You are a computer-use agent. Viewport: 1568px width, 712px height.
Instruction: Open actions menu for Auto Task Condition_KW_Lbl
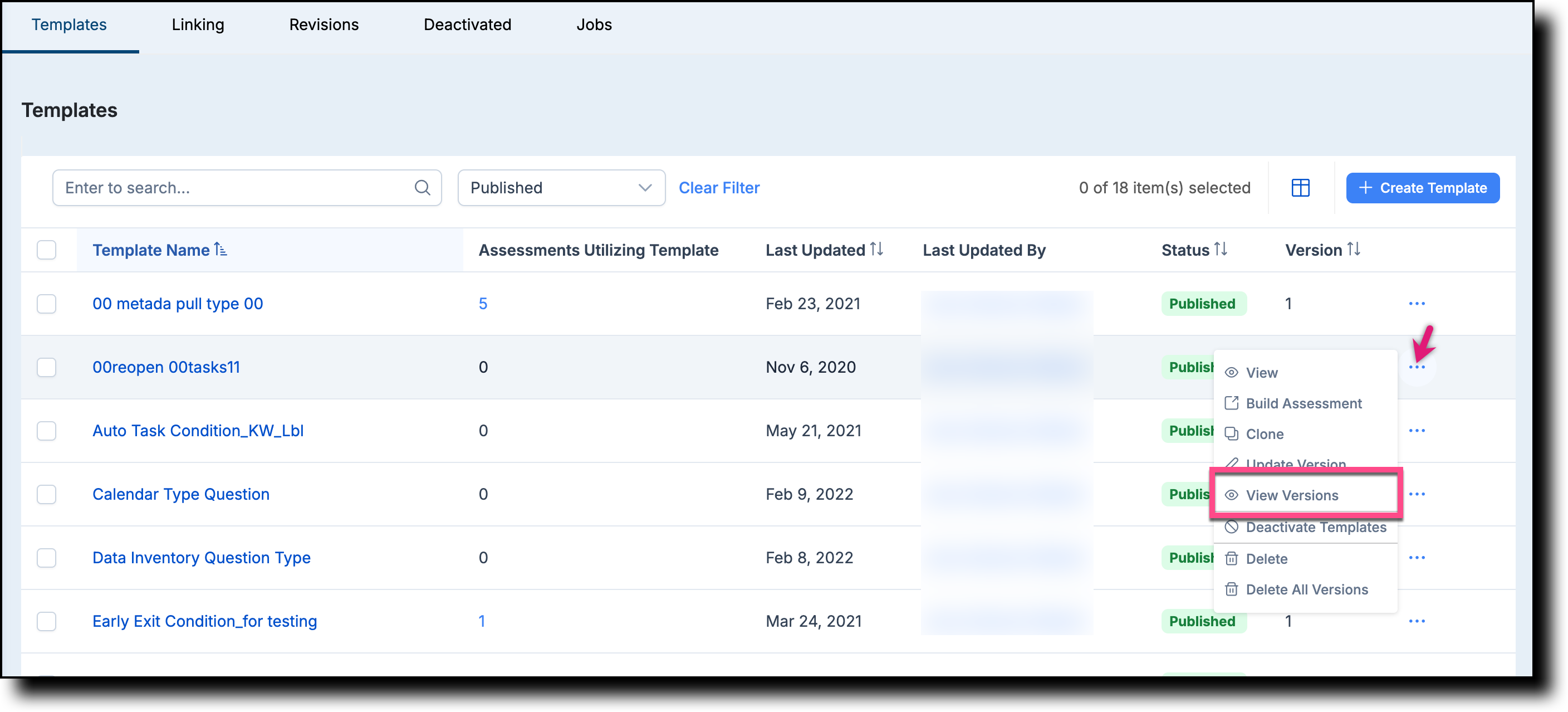tap(1416, 431)
